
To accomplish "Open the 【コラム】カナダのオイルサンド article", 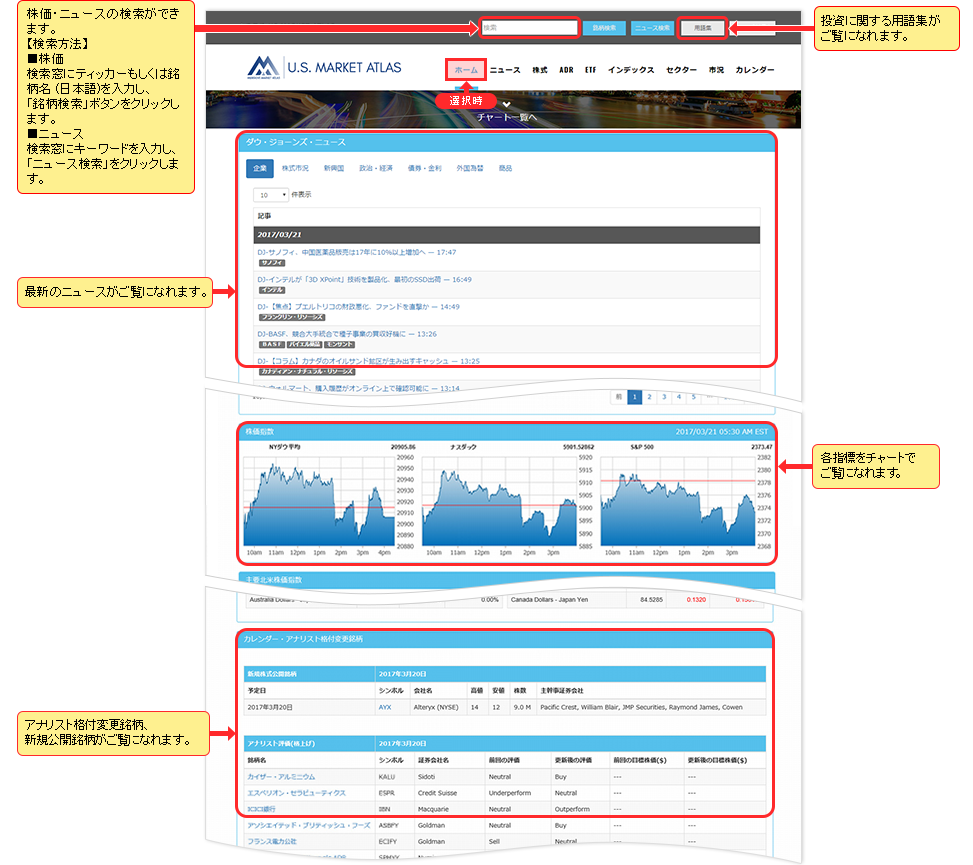I will coord(369,361).
